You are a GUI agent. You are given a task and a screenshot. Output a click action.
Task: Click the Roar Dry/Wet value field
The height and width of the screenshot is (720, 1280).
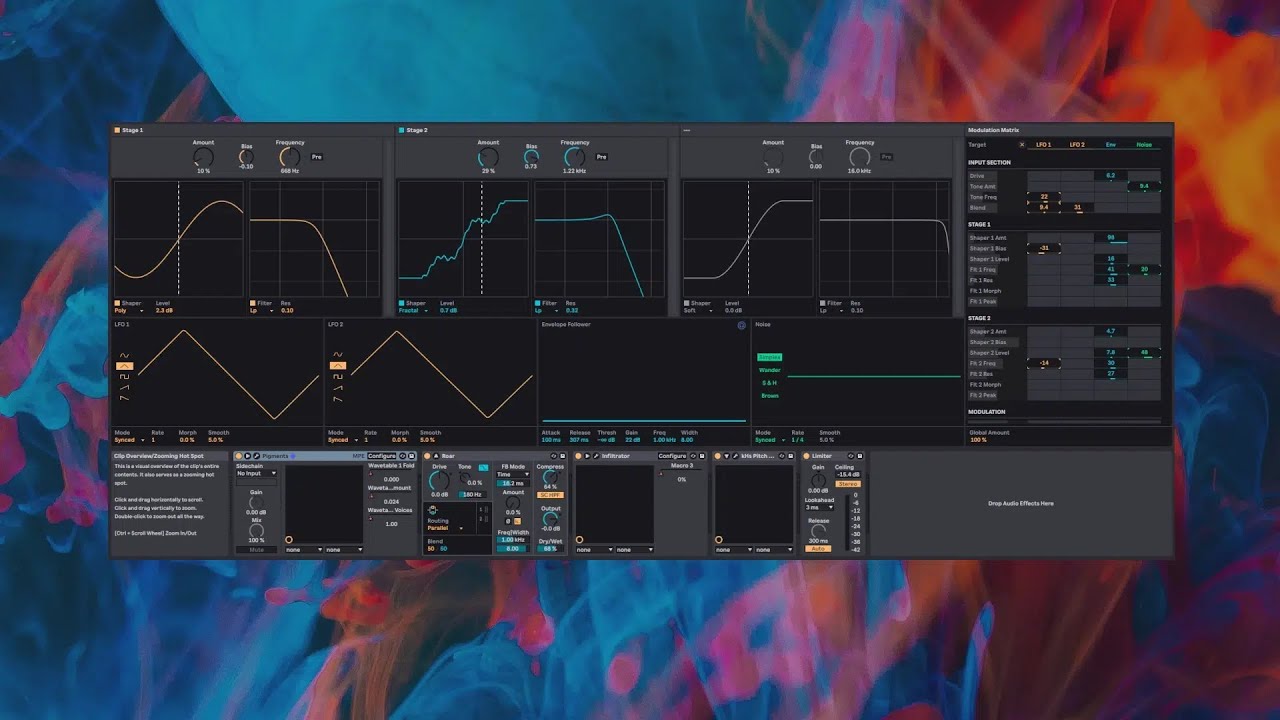click(550, 549)
